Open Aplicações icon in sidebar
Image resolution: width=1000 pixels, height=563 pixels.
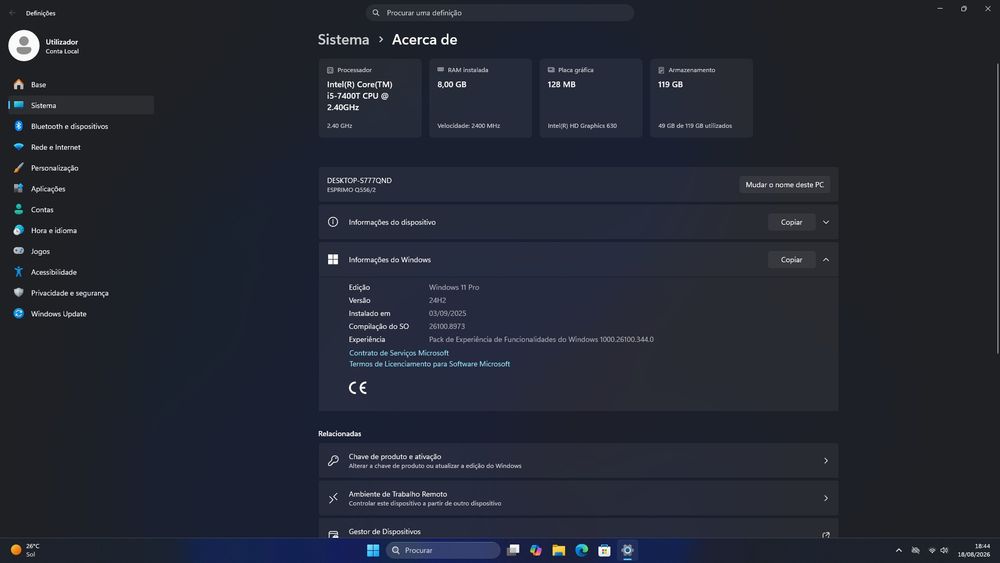pos(18,189)
